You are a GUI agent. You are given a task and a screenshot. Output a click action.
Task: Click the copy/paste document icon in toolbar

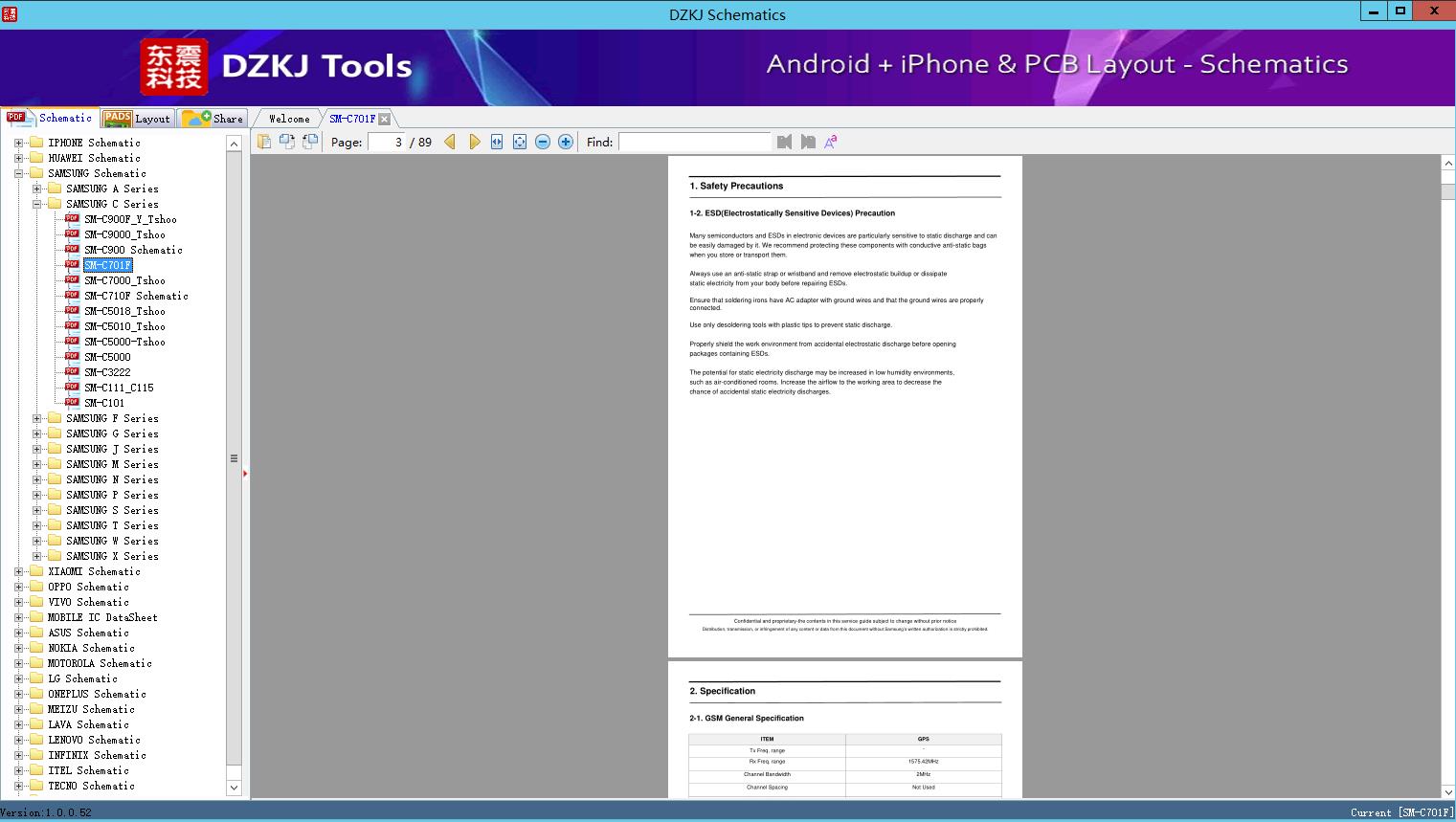tap(263, 142)
